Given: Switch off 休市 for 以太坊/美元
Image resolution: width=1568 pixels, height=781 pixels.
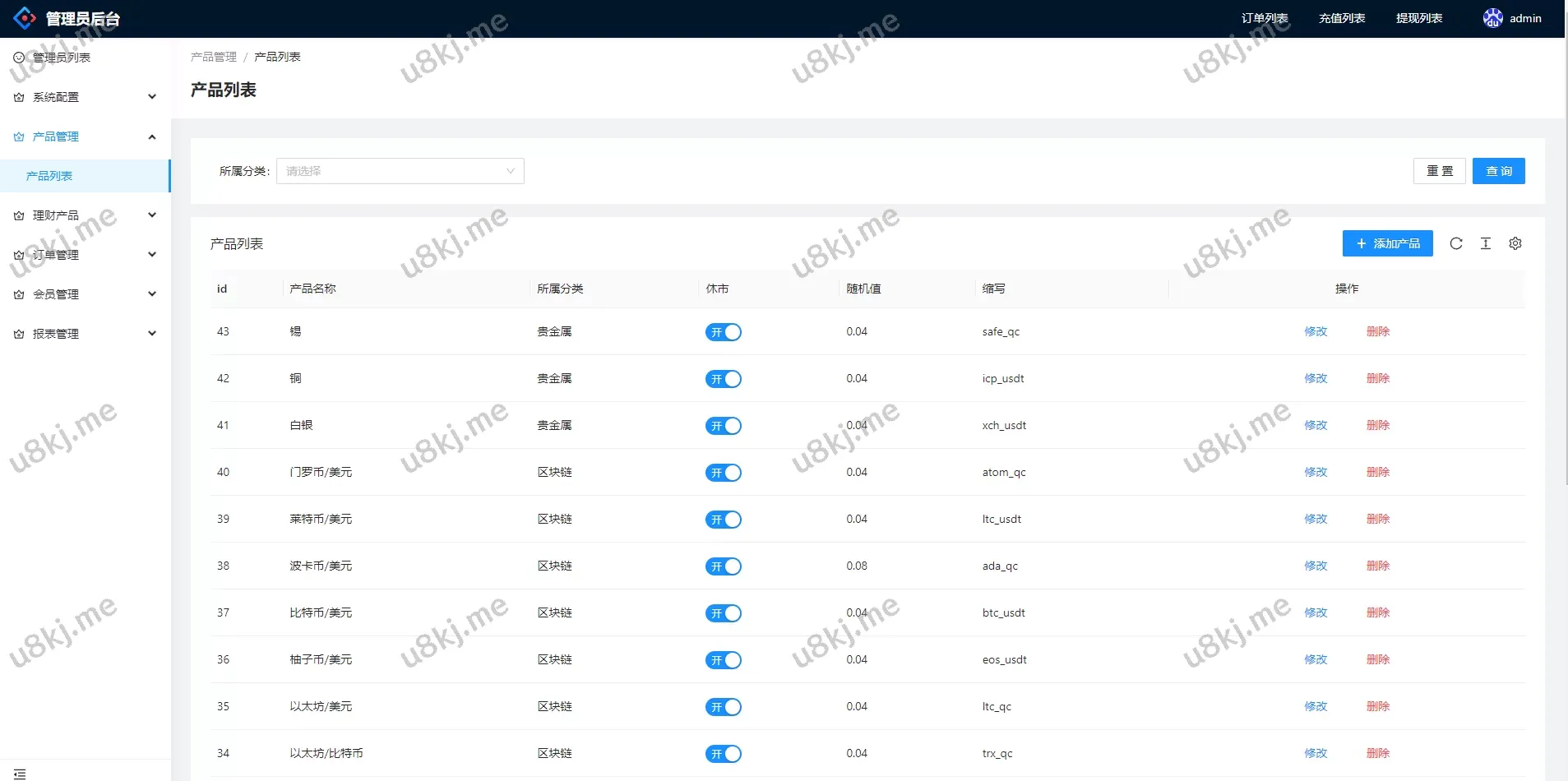Looking at the screenshot, I should coord(723,707).
